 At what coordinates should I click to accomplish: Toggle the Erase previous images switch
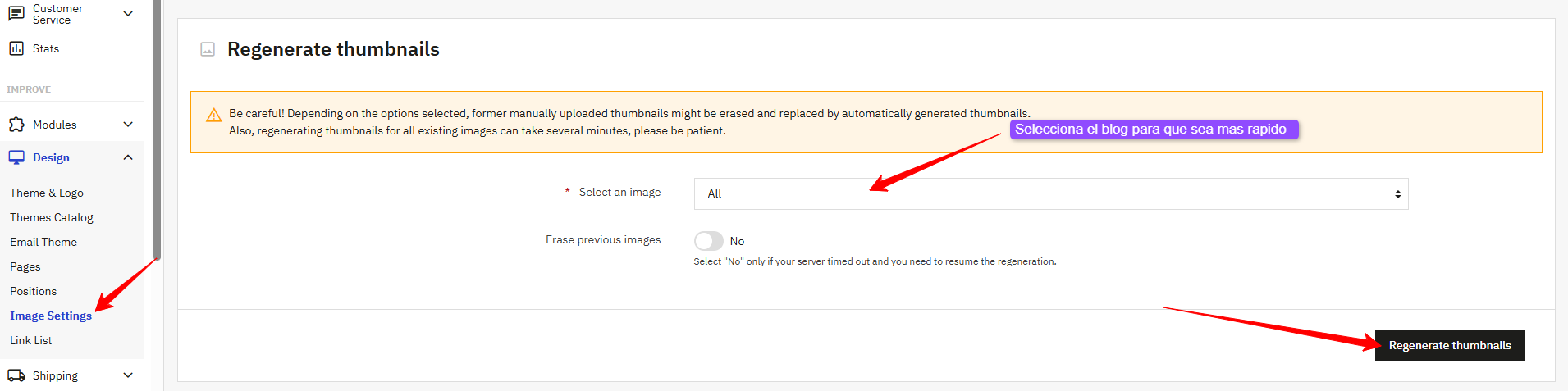click(x=708, y=241)
